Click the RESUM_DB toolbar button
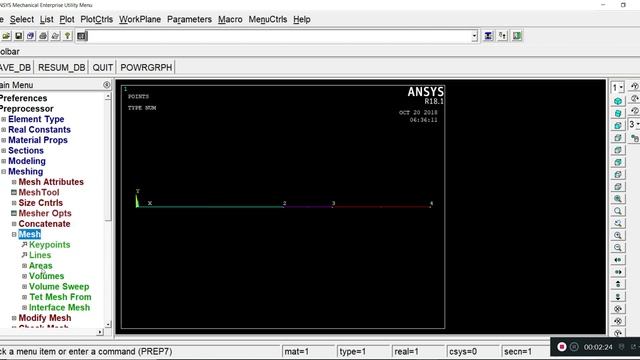 tap(62, 67)
